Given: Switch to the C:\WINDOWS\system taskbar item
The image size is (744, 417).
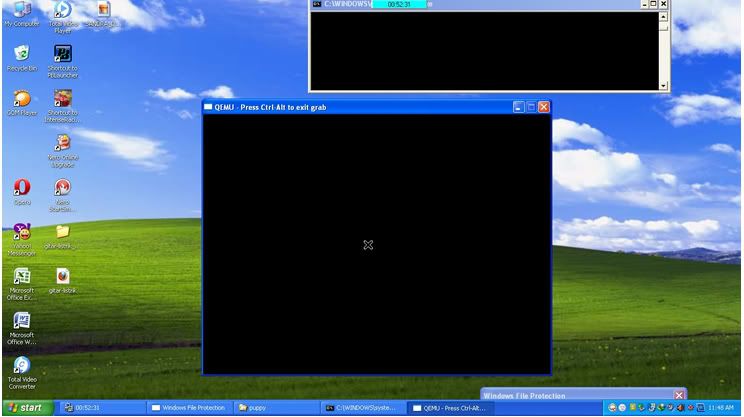Looking at the screenshot, I should click(363, 408).
